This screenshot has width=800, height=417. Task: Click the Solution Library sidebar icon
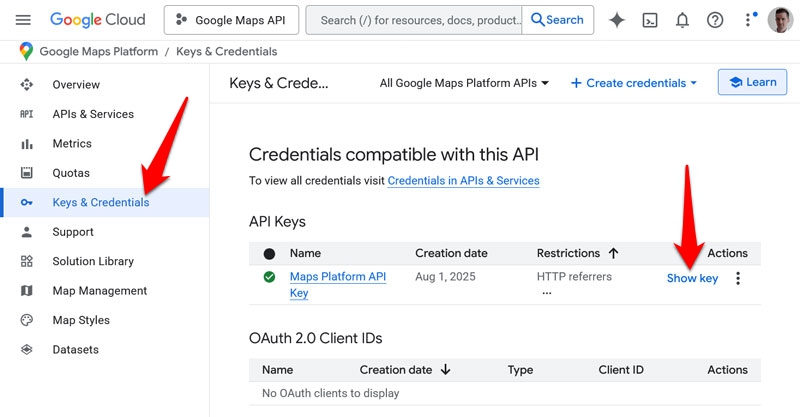tap(27, 261)
